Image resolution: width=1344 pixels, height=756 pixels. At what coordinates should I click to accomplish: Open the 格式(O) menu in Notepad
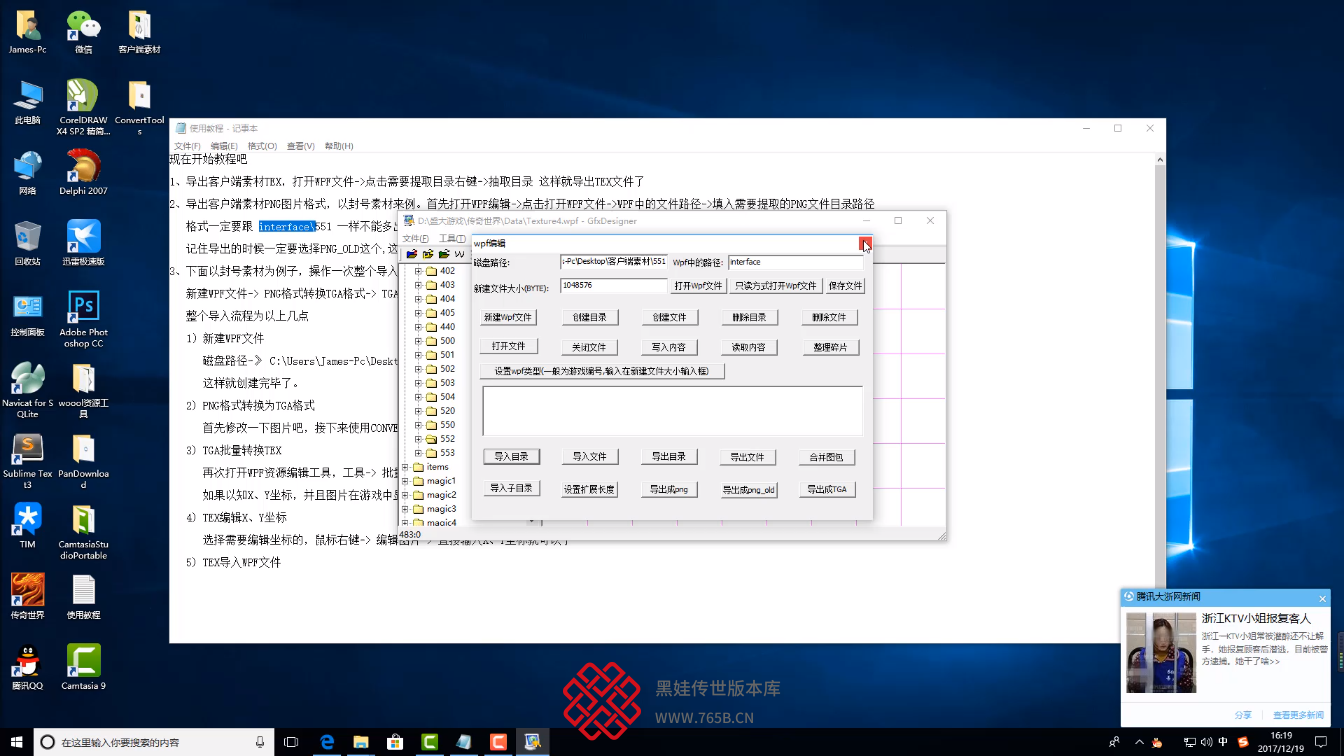[x=262, y=146]
